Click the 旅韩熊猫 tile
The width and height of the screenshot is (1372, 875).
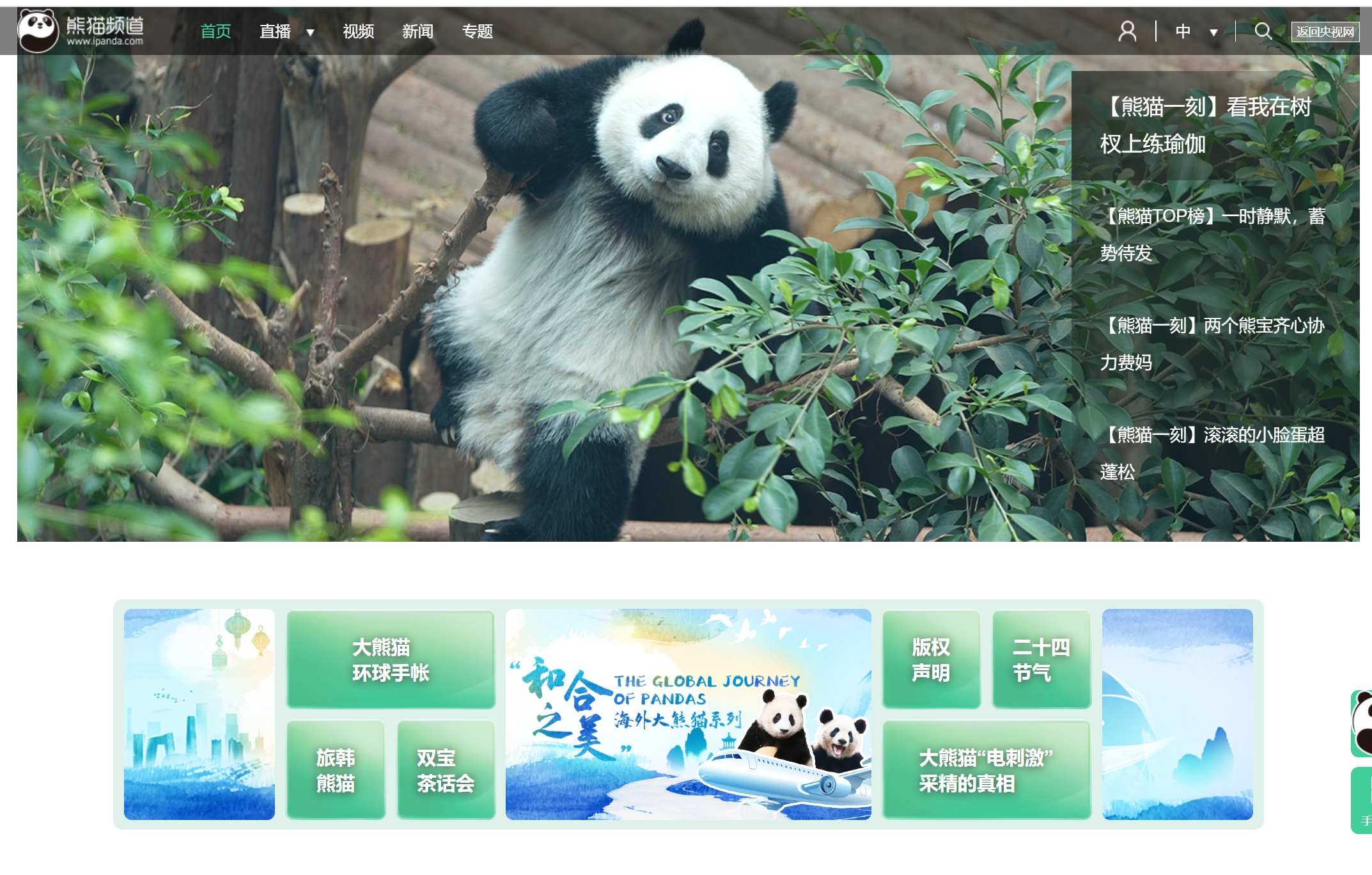336,769
